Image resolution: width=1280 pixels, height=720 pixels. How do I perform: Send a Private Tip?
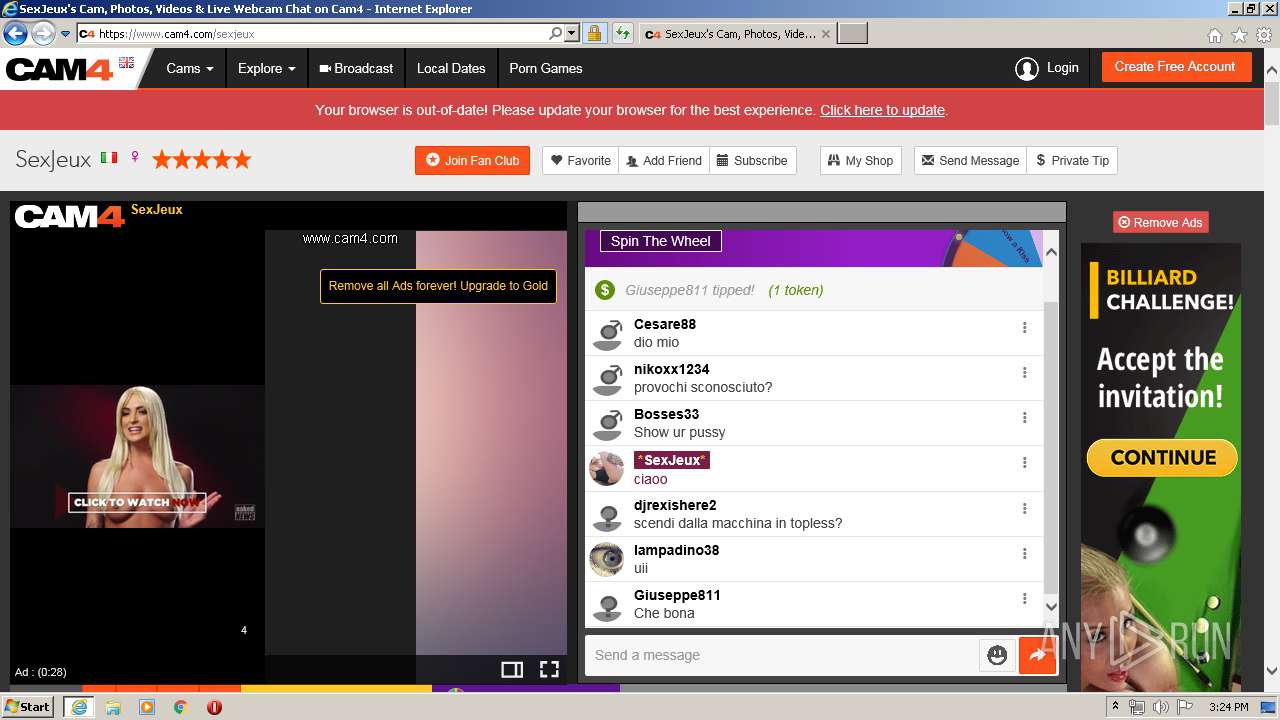point(1072,160)
